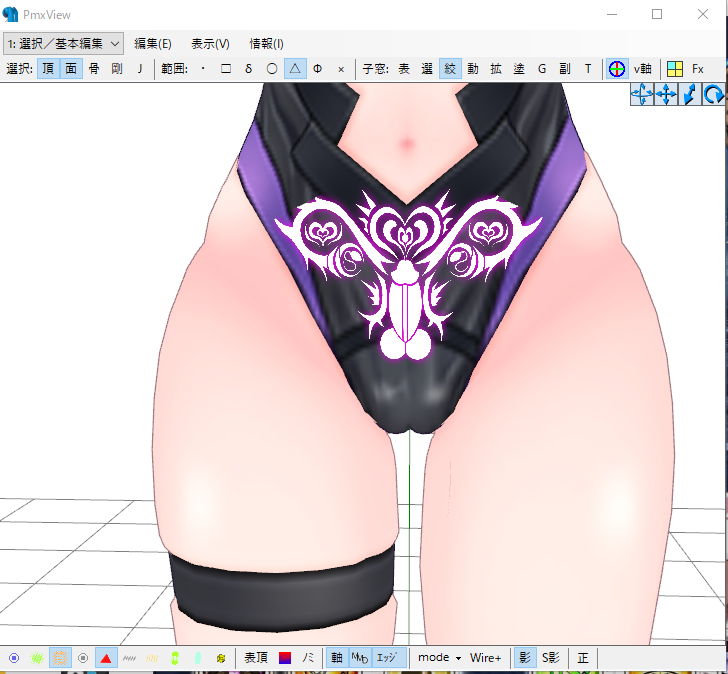Toggle vertex selection (頂)

(x=48, y=69)
